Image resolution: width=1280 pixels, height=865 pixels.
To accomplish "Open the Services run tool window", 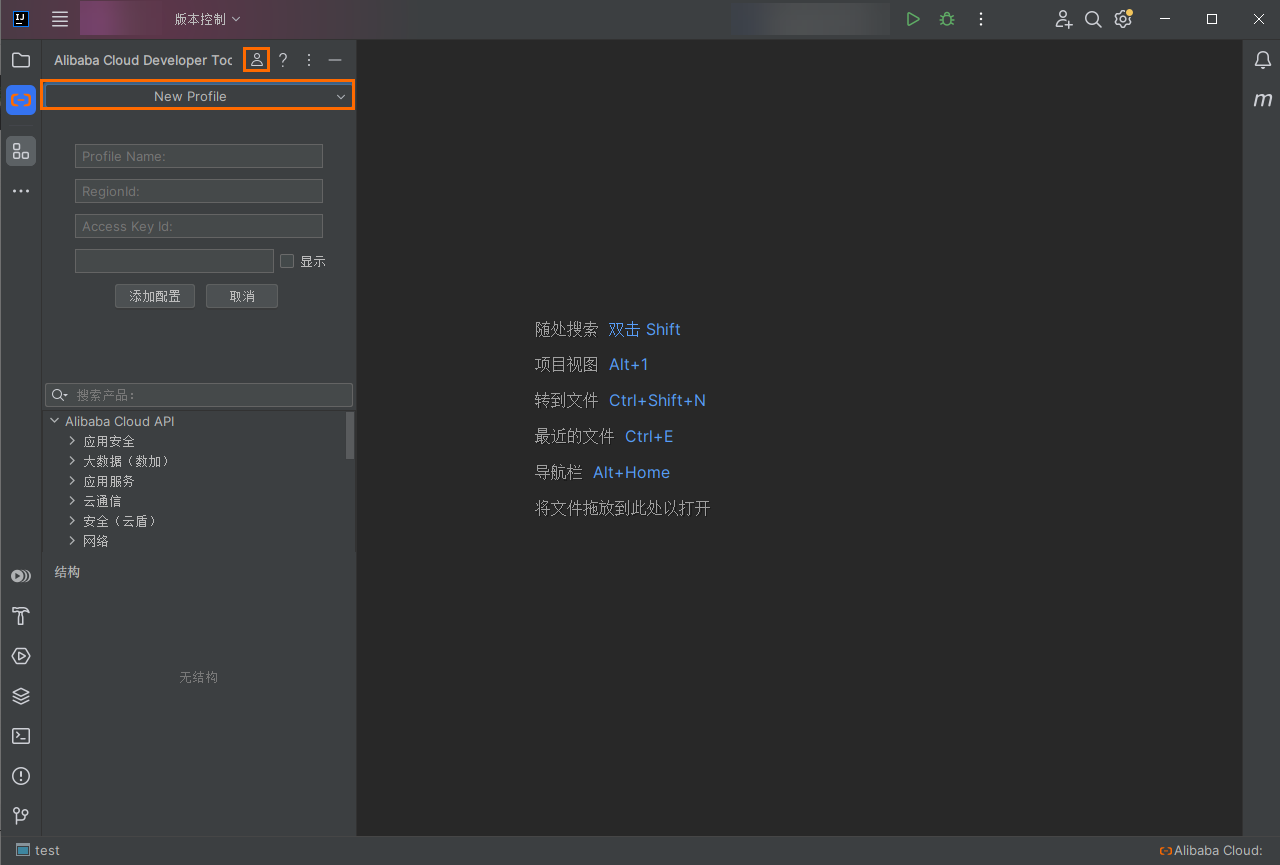I will (x=21, y=656).
